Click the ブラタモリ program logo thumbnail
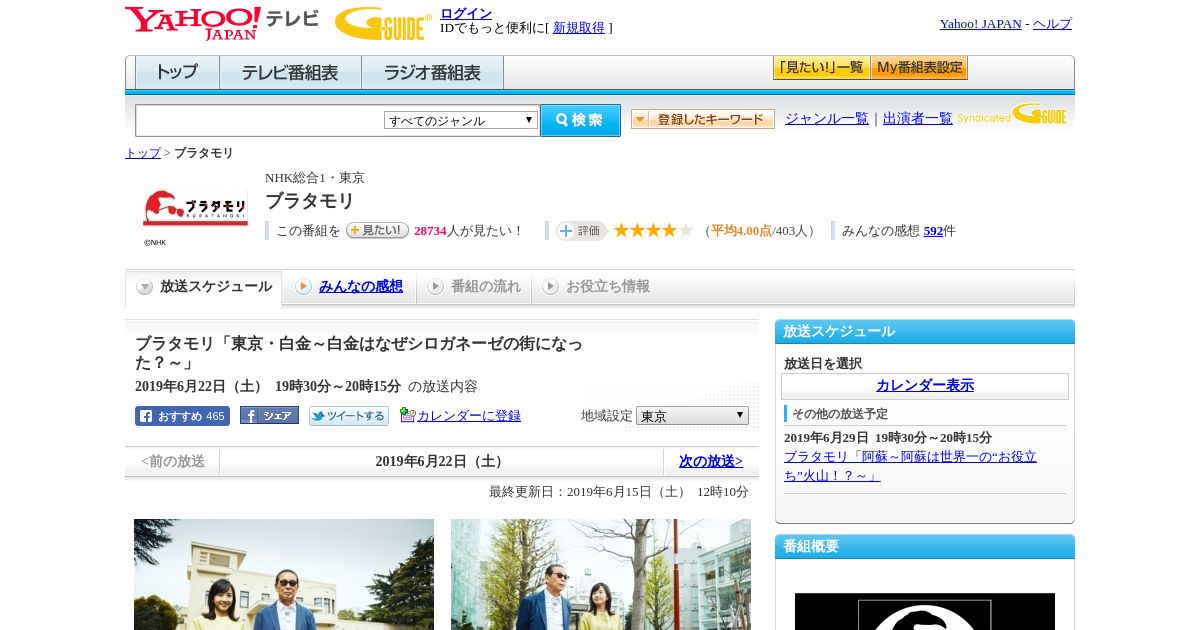The width and height of the screenshot is (1200, 630). [195, 209]
